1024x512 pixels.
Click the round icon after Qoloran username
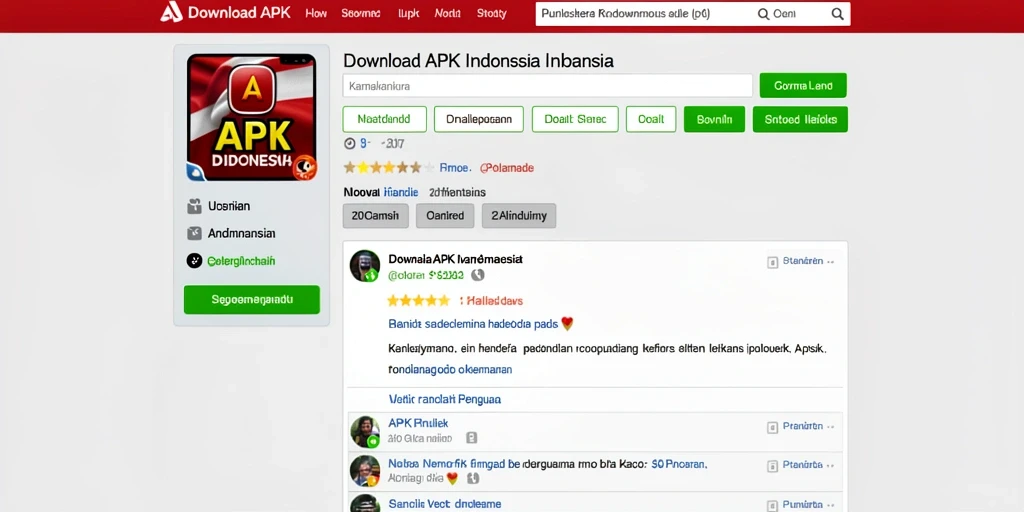477,276
